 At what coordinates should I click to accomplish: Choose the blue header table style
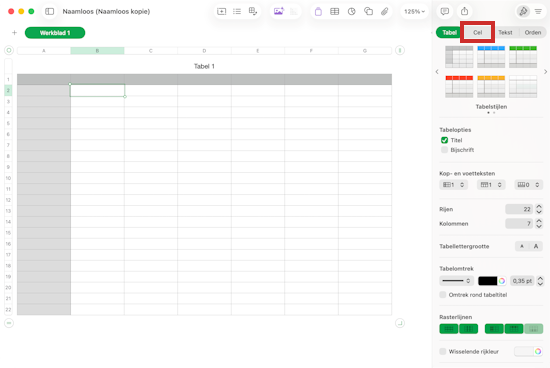pos(491,56)
